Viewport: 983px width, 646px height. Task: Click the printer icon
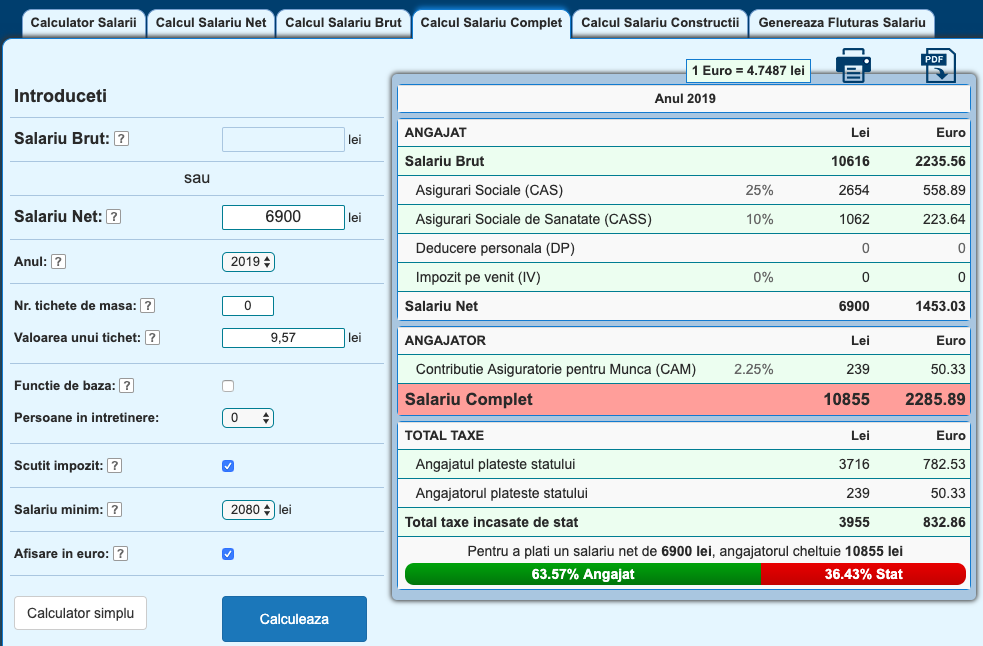point(853,66)
